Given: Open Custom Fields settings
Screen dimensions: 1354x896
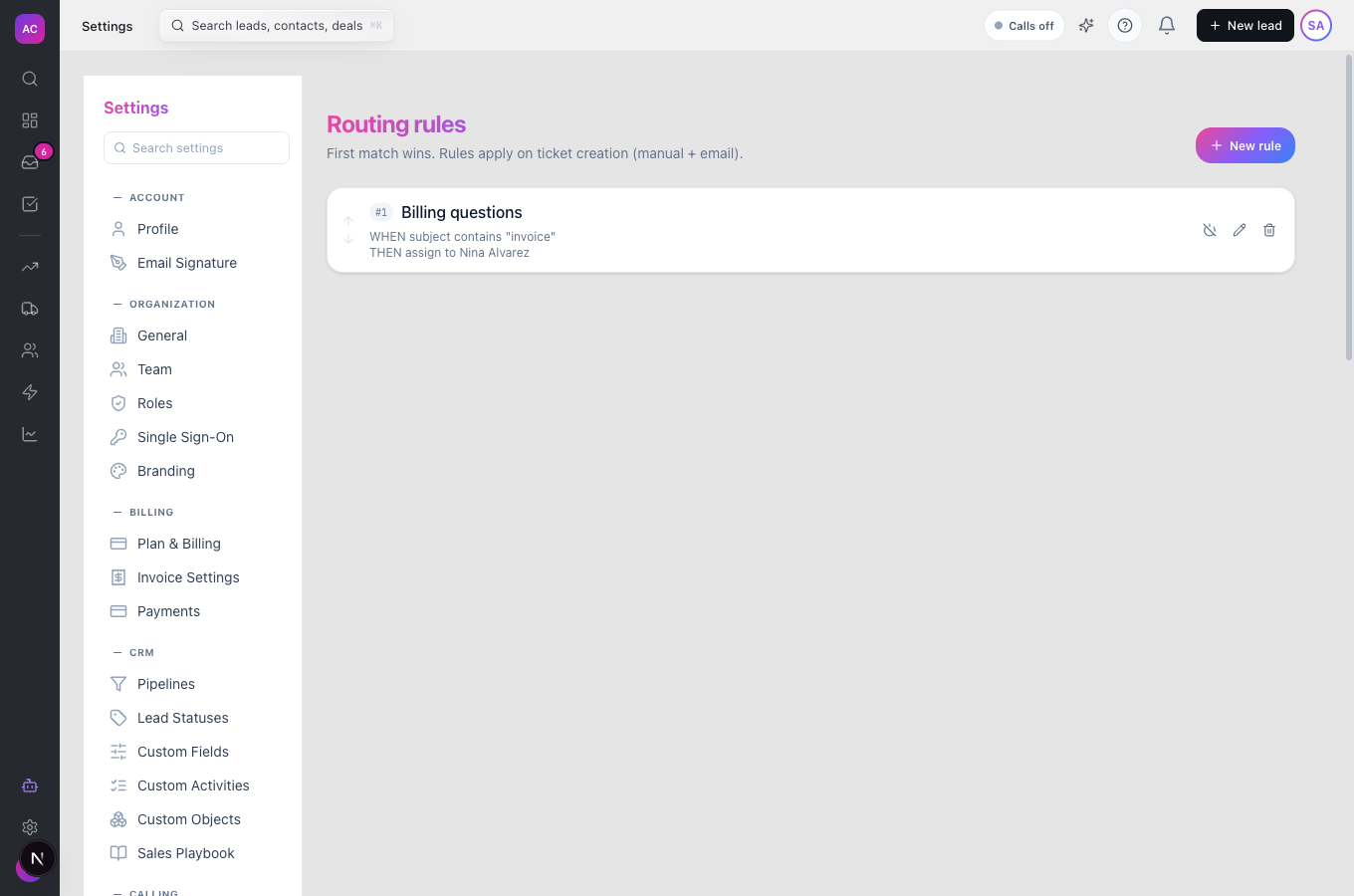Looking at the screenshot, I should pyautogui.click(x=196, y=752).
